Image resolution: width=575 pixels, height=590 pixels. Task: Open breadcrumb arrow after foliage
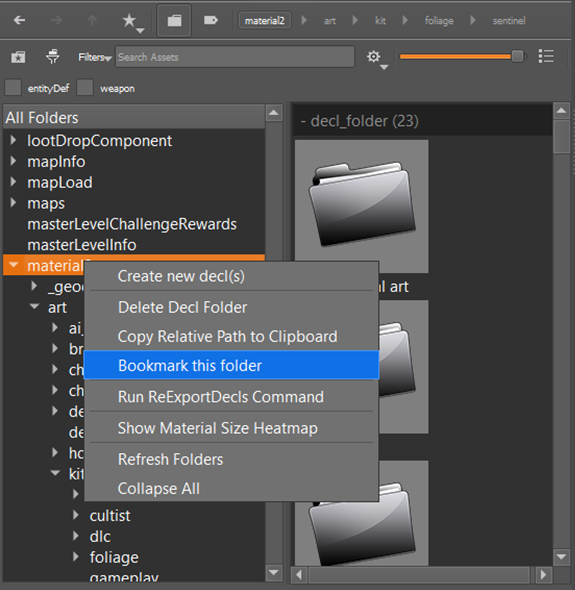[x=473, y=20]
